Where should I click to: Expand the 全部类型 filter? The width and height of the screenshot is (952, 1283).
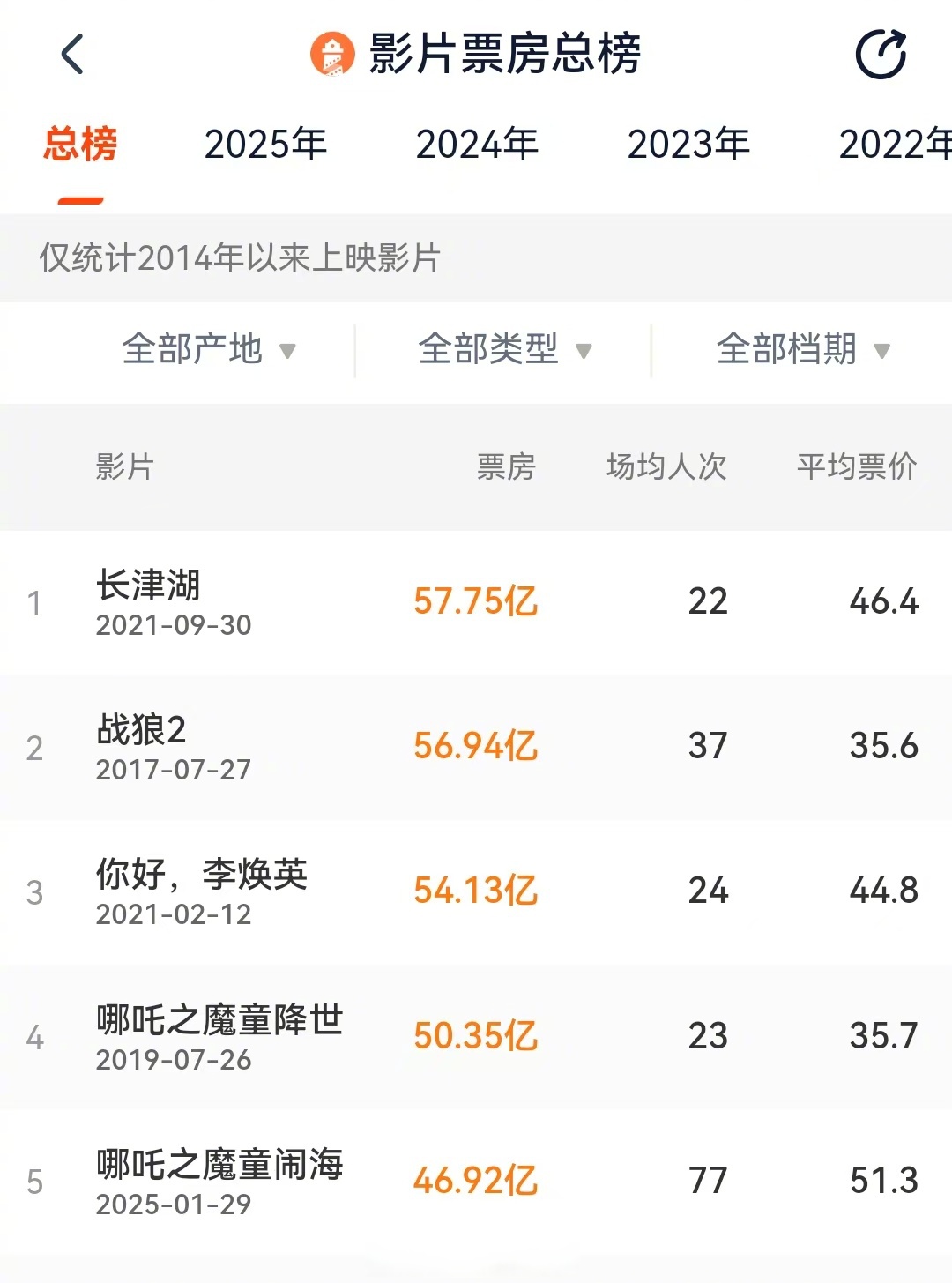pos(489,348)
